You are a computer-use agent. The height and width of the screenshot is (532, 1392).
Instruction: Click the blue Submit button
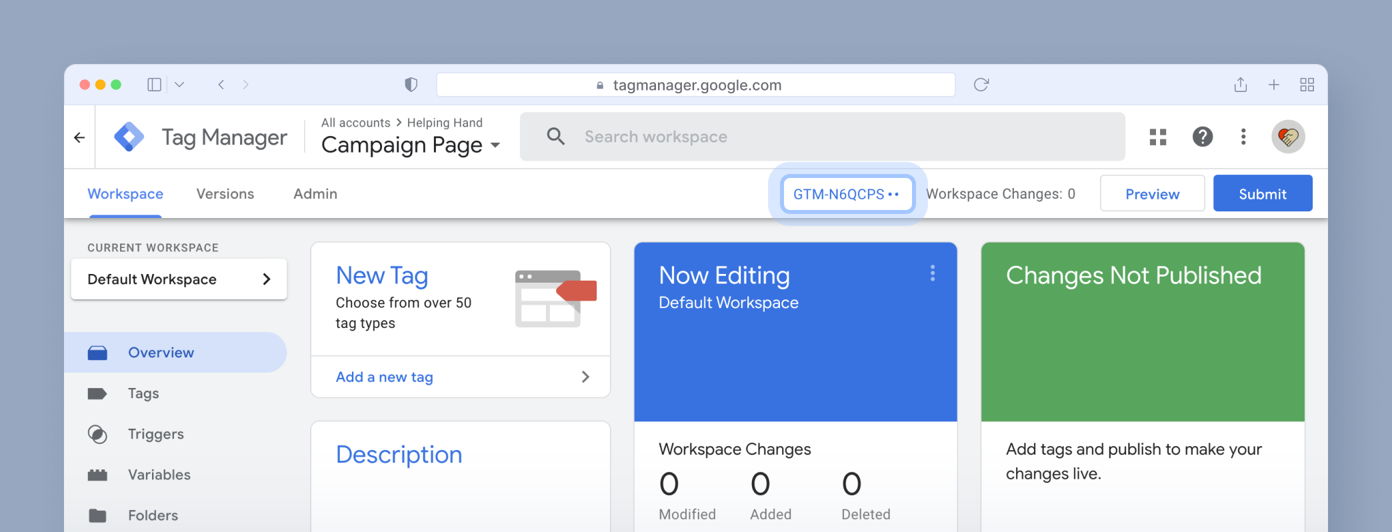(x=1263, y=194)
